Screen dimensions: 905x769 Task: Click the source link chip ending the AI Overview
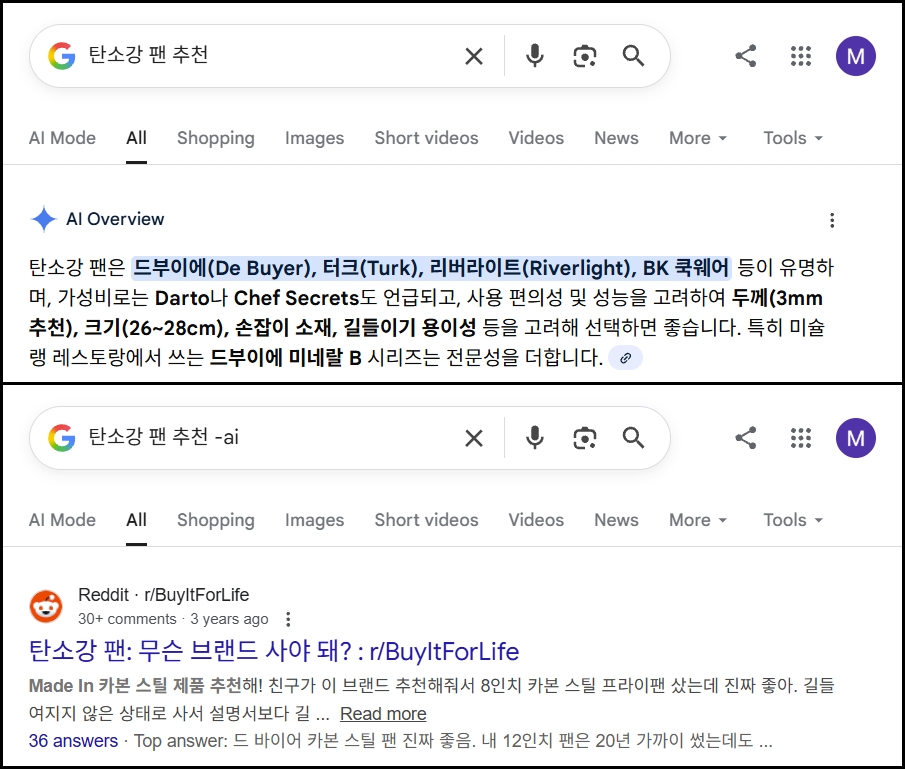(x=625, y=358)
